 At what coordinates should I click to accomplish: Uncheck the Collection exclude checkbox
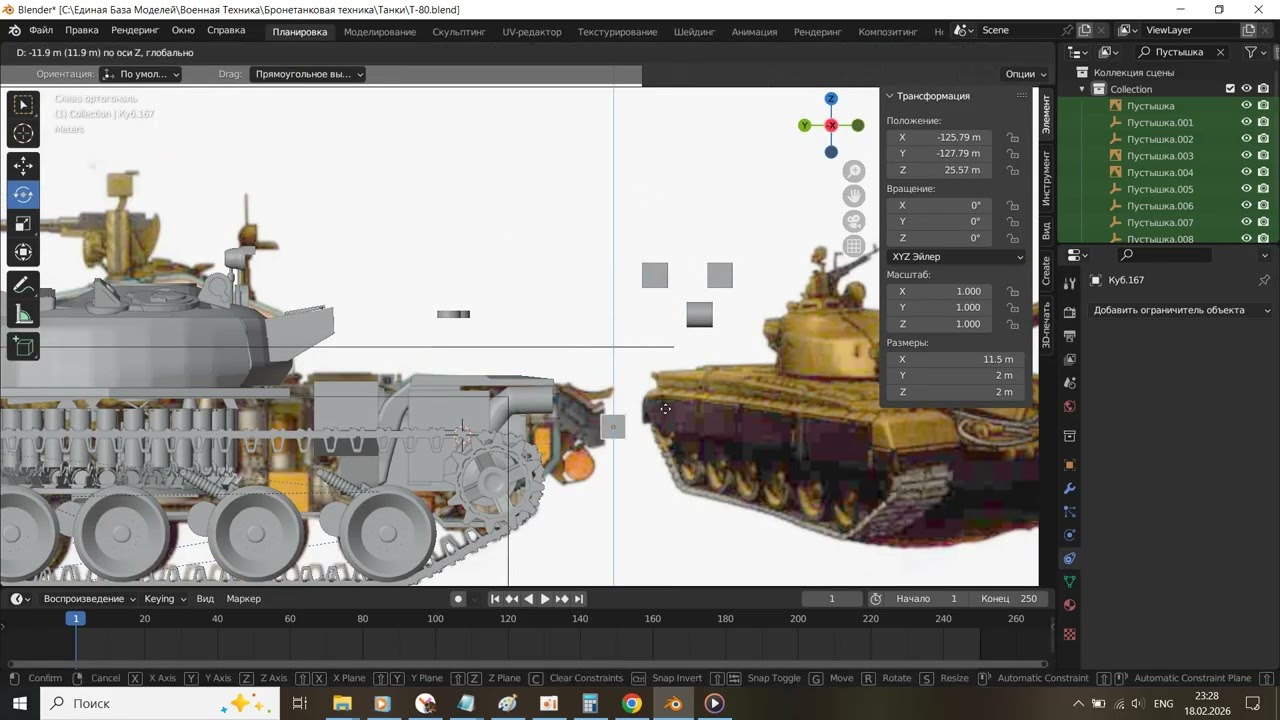click(x=1230, y=89)
